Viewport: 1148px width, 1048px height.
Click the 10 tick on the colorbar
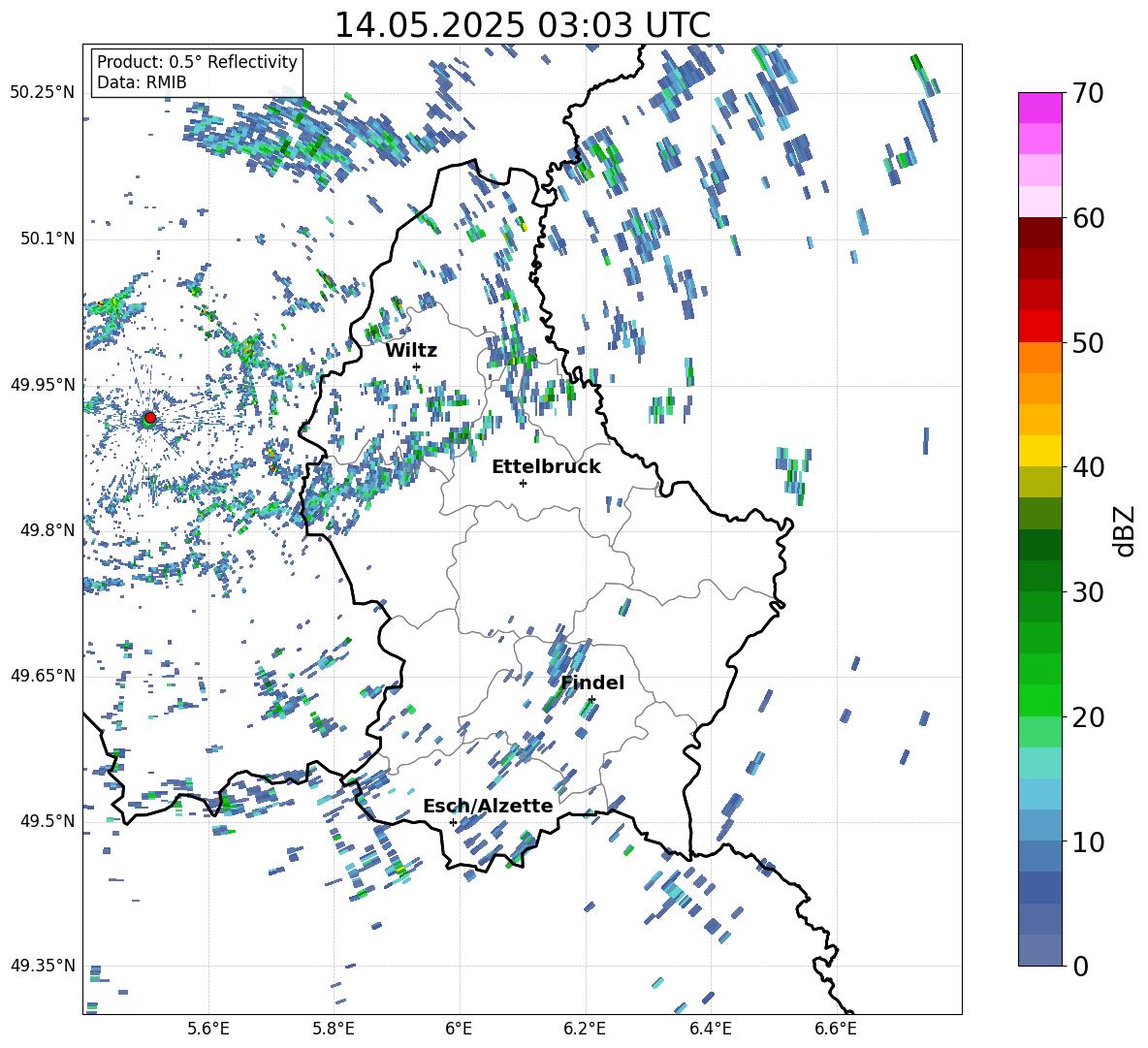pos(1088,842)
